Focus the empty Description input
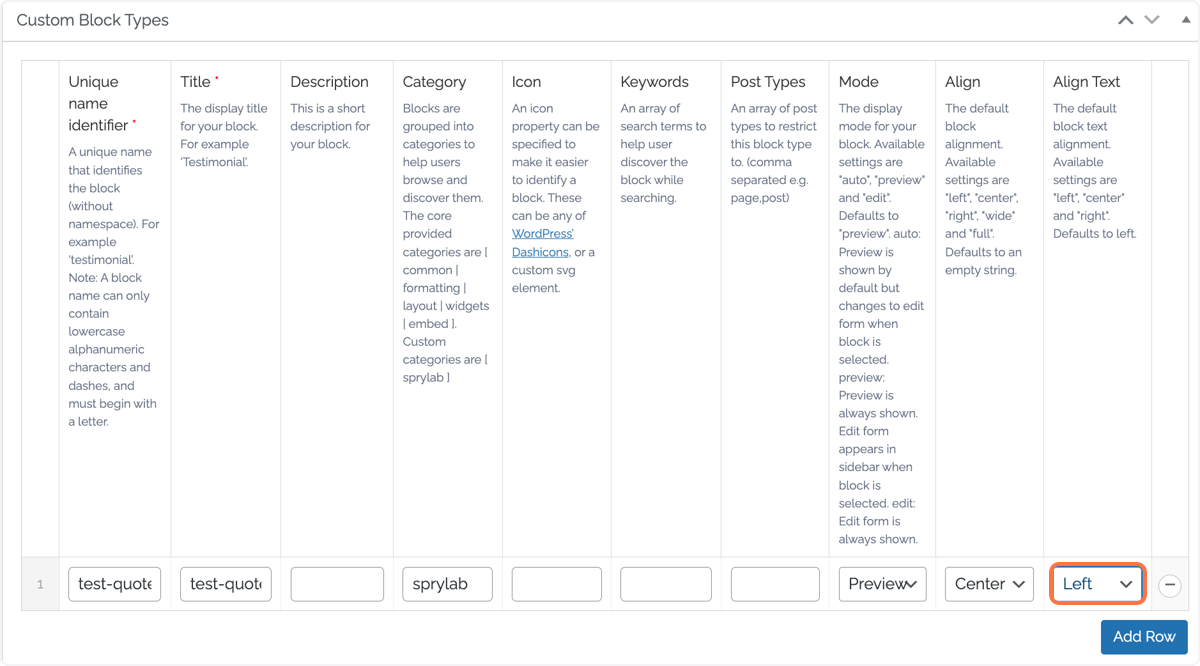 coord(337,584)
